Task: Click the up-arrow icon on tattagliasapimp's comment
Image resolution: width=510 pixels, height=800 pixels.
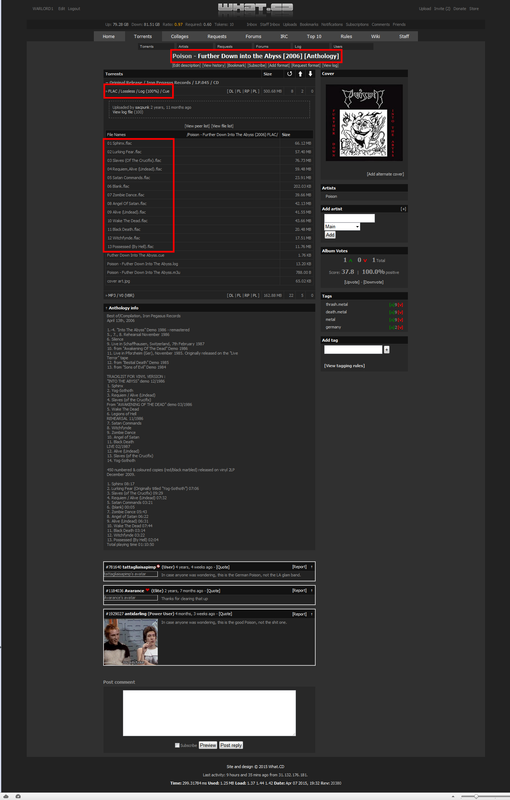Action: click(312, 567)
